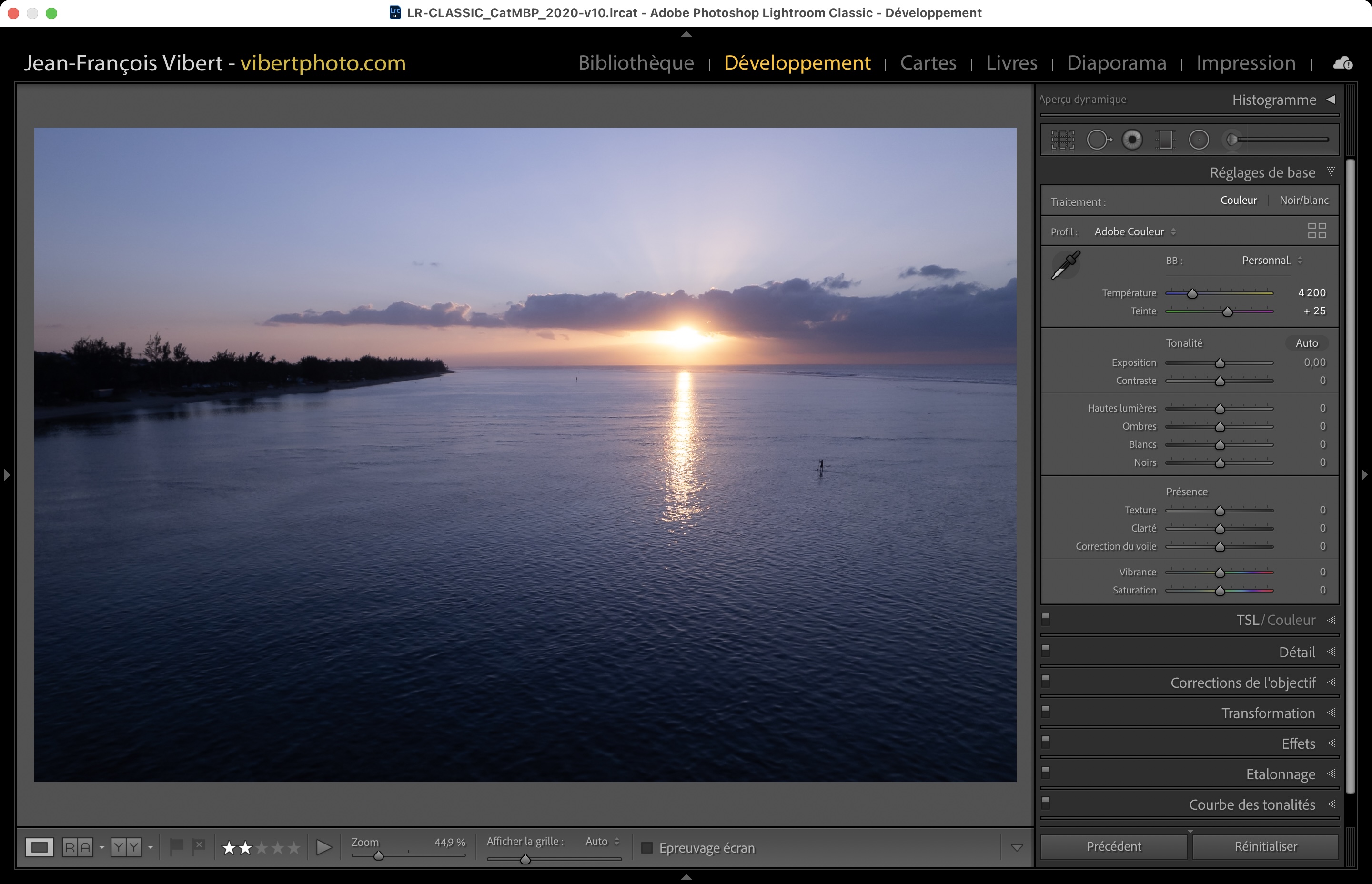
Task: Expand the Courbe des tonalités panel
Action: pos(1251,805)
